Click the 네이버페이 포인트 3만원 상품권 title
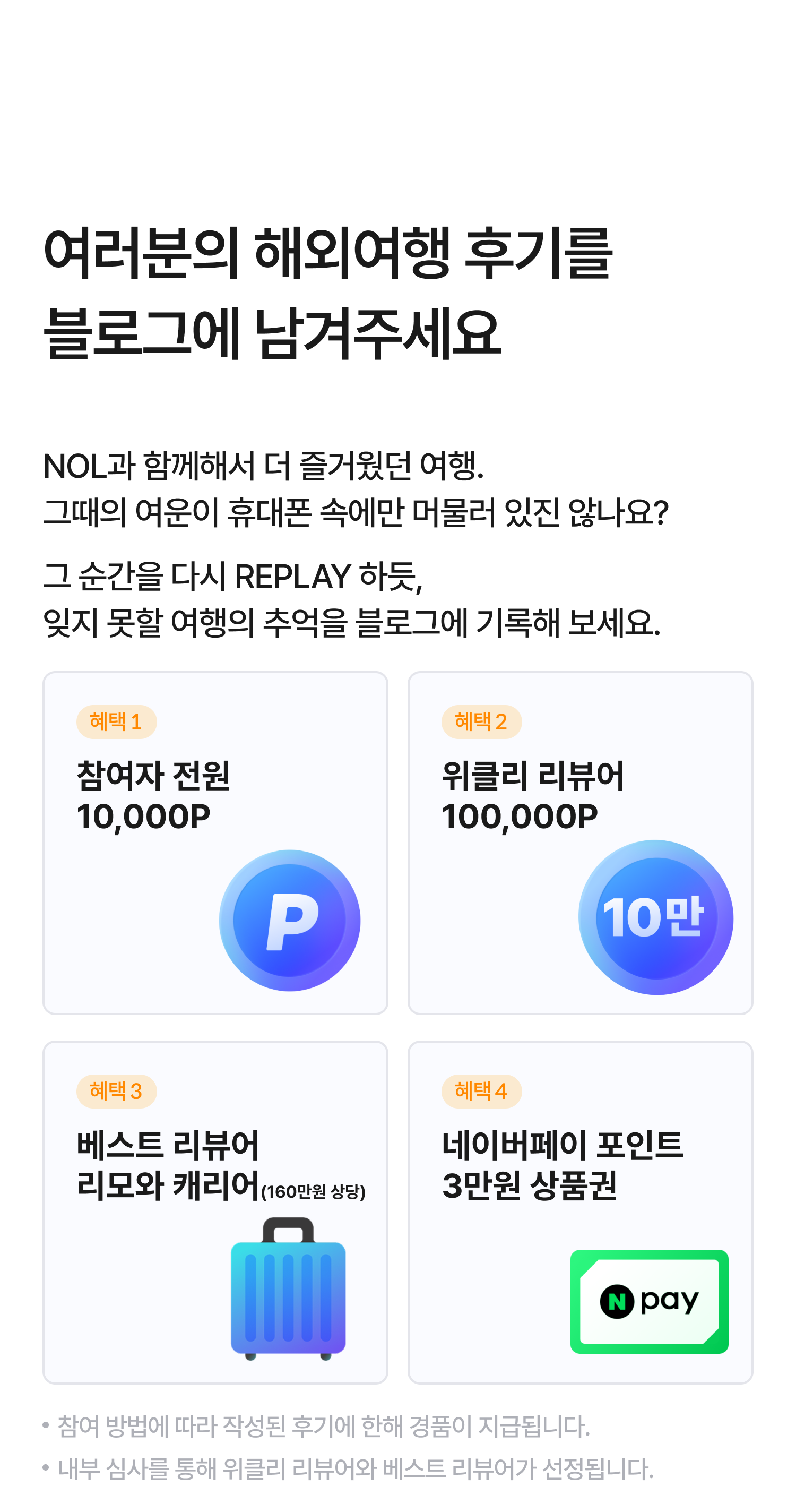Screen dimensions: 796x1512 coord(562,1165)
